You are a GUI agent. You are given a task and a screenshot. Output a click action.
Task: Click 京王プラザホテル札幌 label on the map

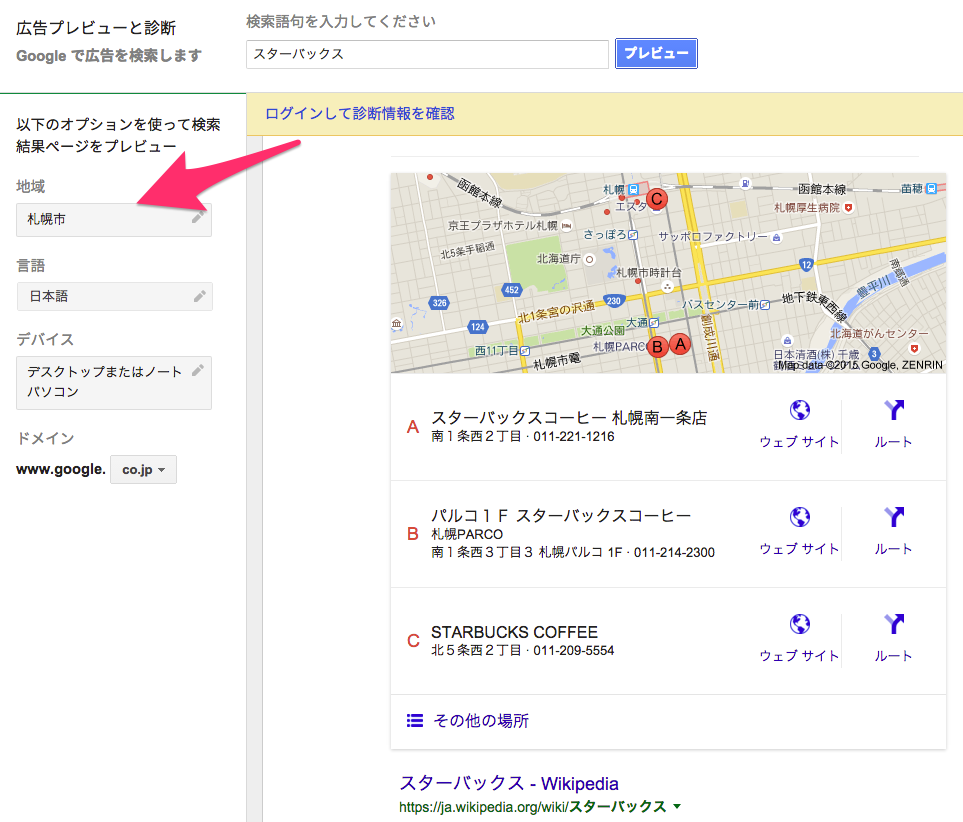tap(502, 225)
